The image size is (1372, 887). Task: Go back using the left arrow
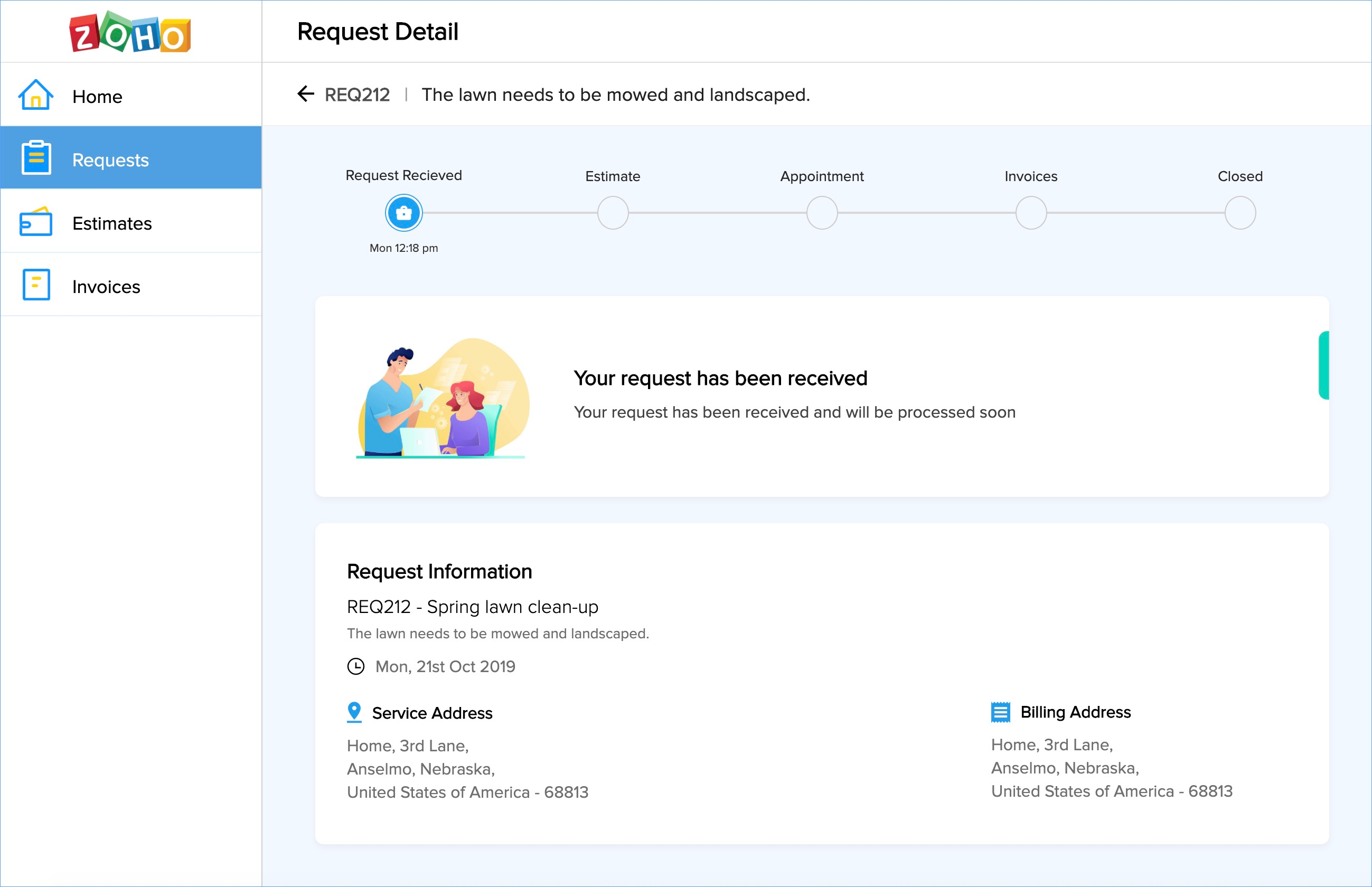(305, 94)
